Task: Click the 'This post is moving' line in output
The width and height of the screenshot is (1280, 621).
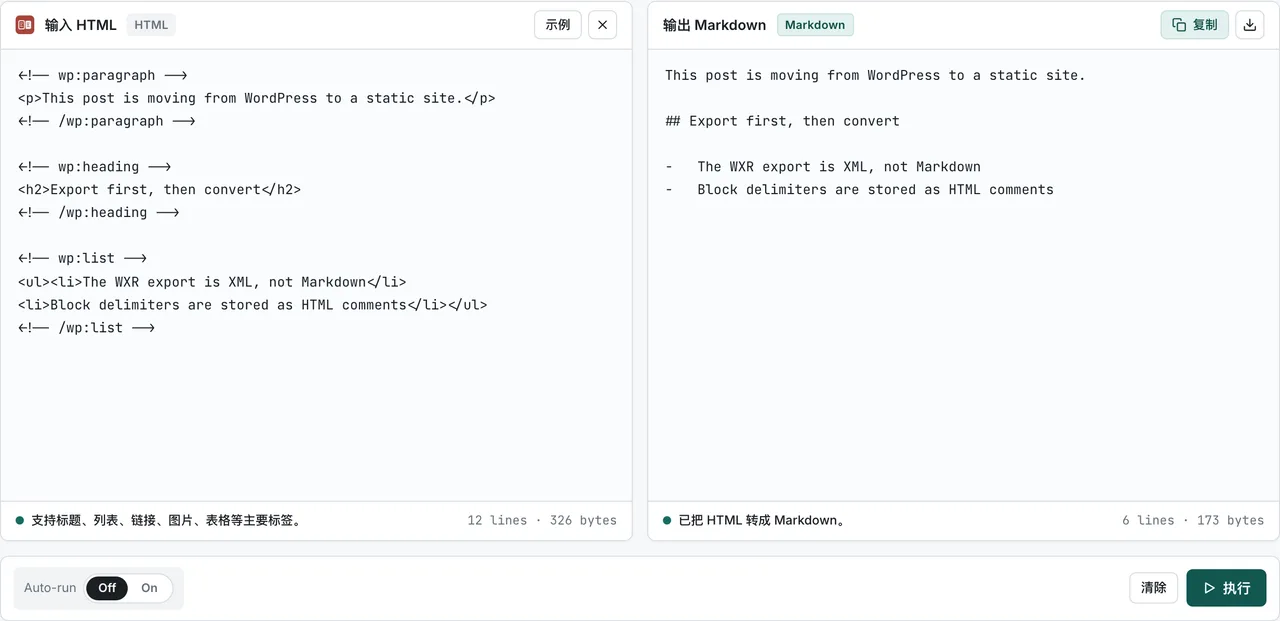Action: tap(875, 75)
